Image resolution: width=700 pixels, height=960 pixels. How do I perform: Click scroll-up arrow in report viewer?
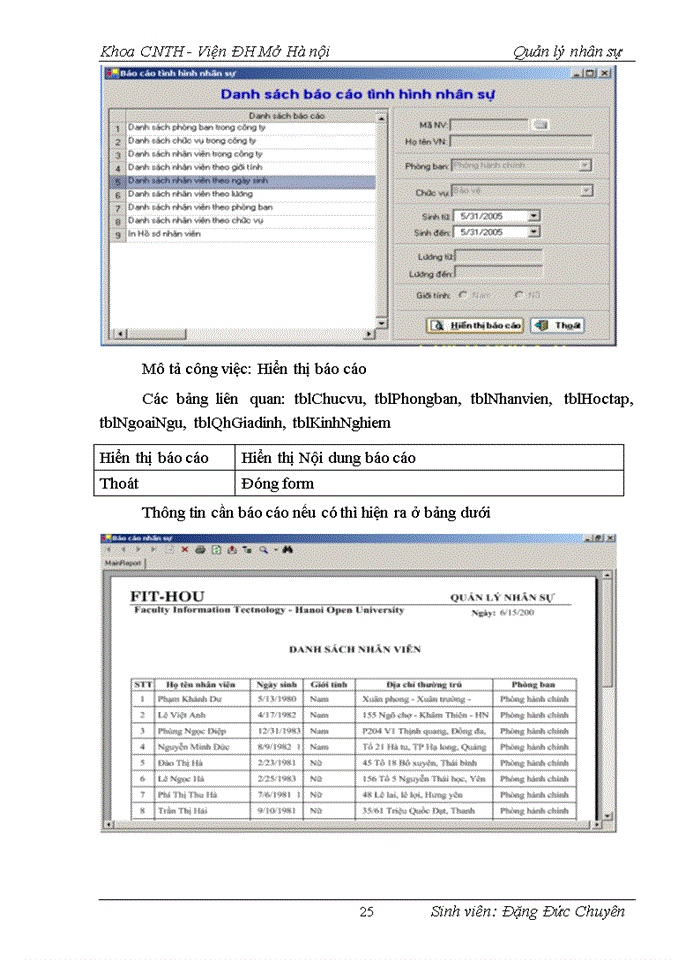coord(607,576)
